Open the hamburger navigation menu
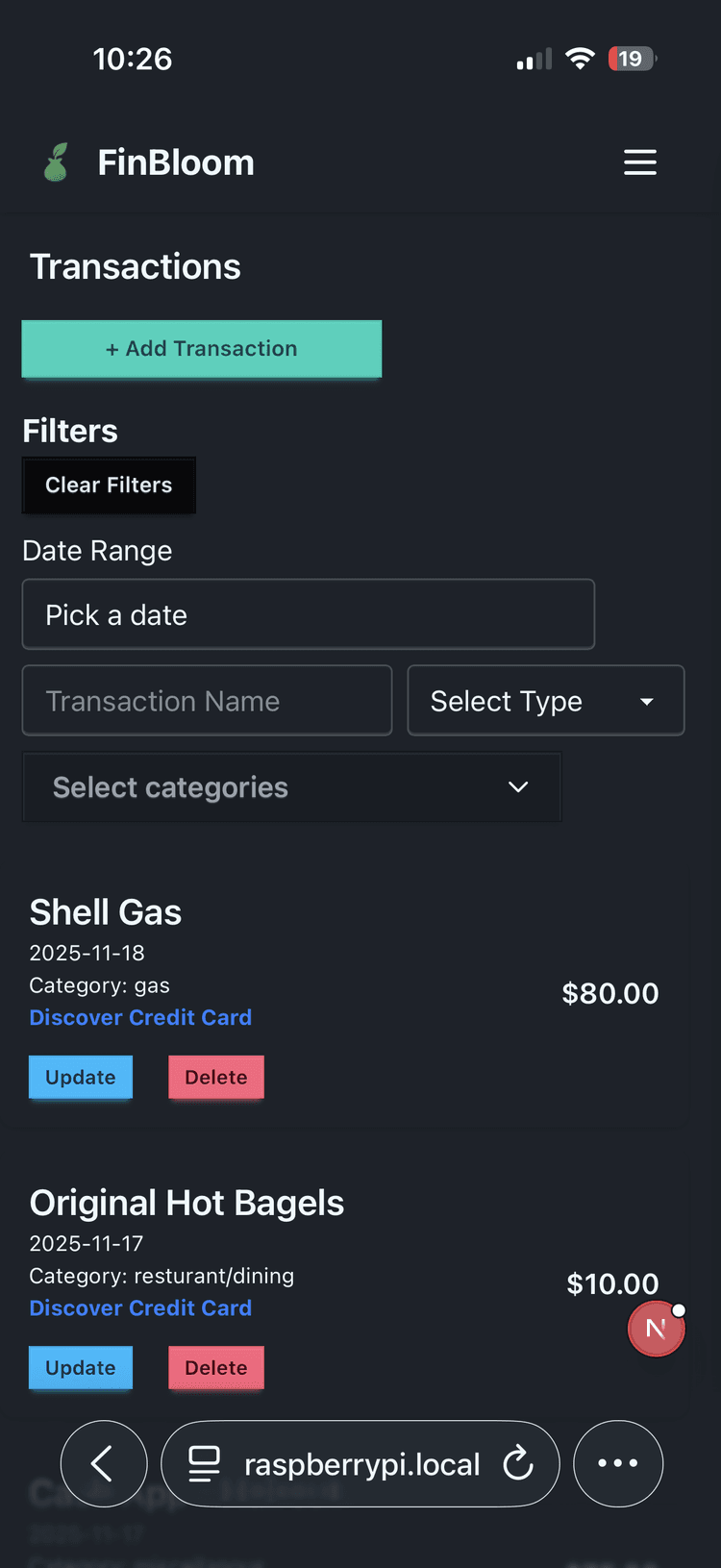Screen dimensions: 721x1568 point(640,162)
